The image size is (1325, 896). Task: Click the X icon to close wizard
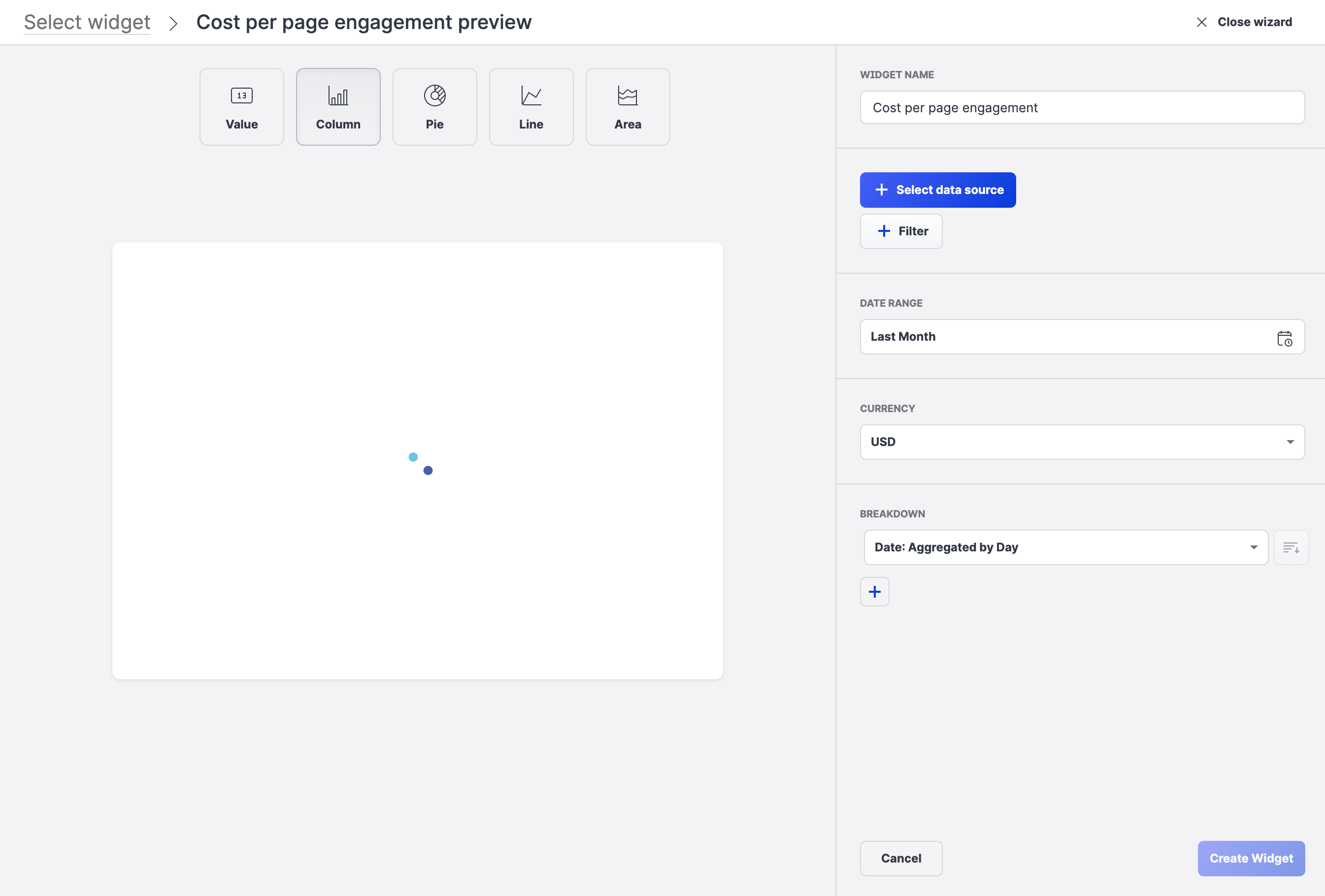[1201, 22]
